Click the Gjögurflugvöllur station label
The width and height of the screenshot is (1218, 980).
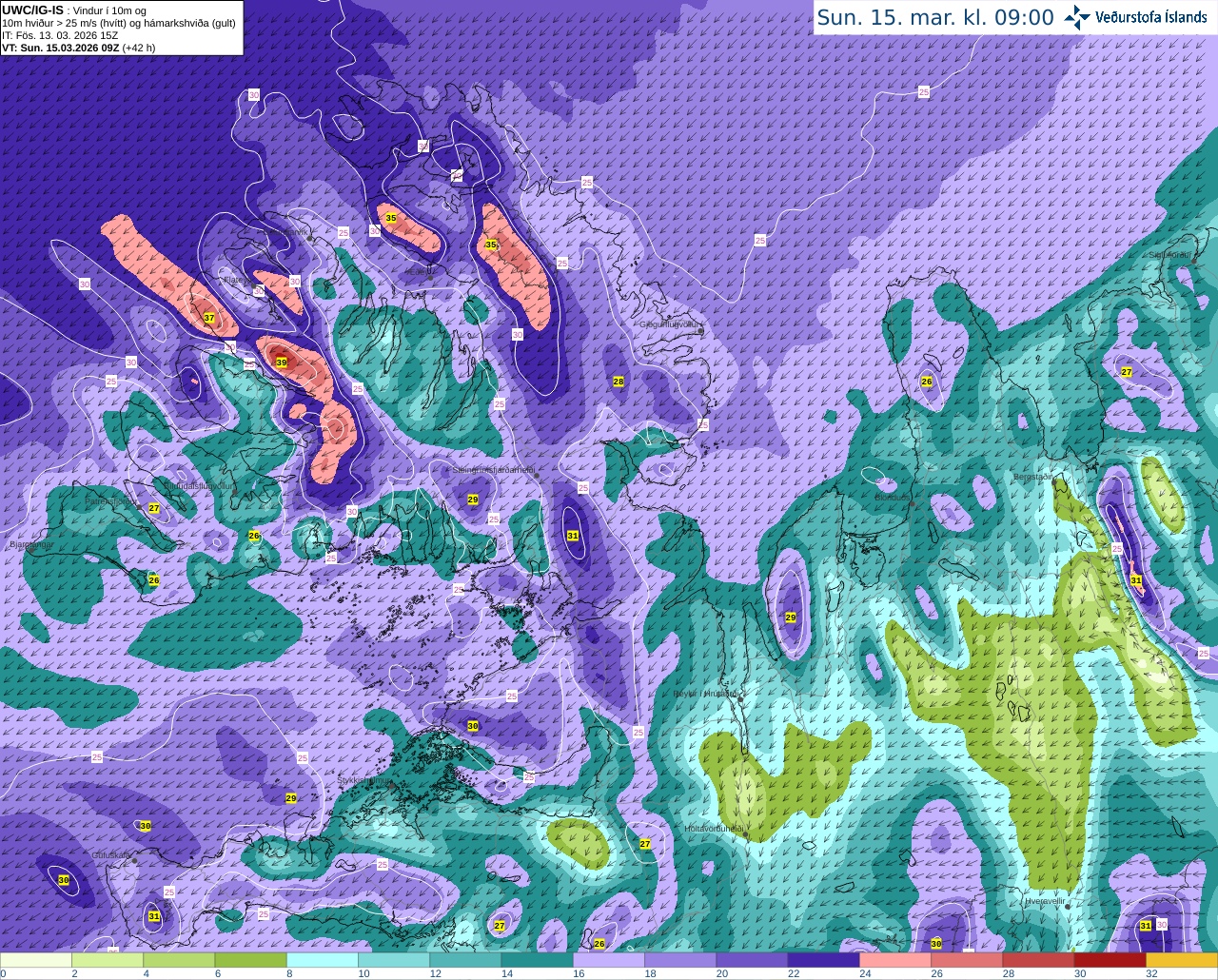(x=671, y=324)
